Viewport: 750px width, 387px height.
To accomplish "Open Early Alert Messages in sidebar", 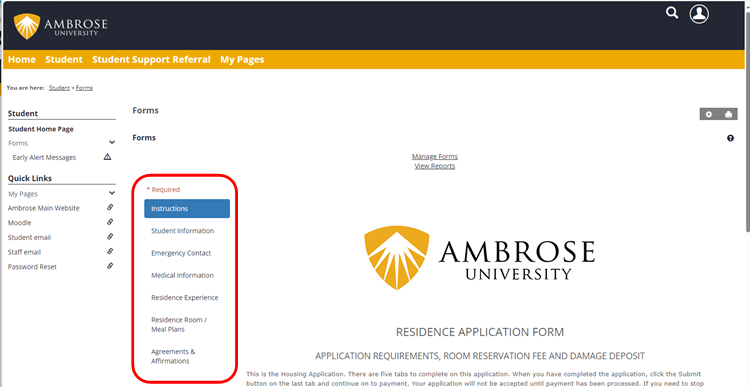I will (44, 157).
